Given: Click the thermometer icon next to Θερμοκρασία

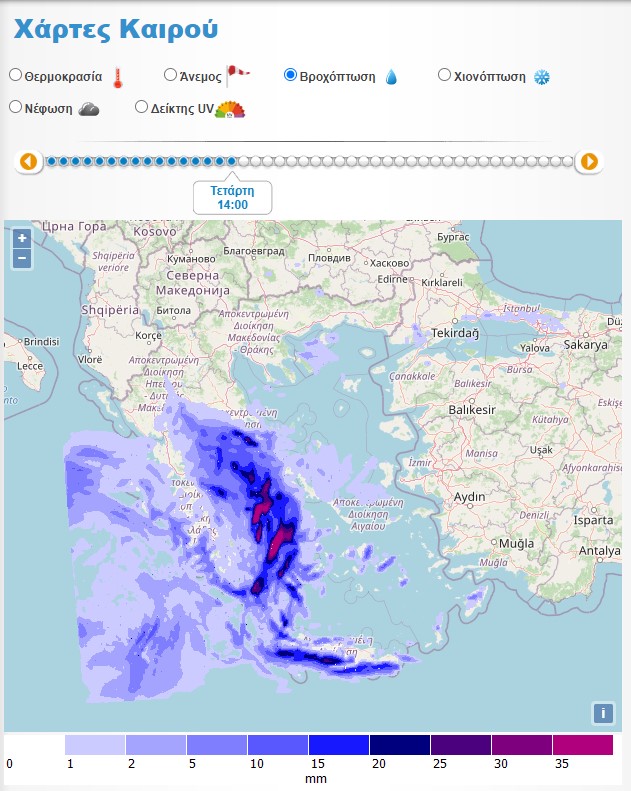Looking at the screenshot, I should pyautogui.click(x=117, y=77).
